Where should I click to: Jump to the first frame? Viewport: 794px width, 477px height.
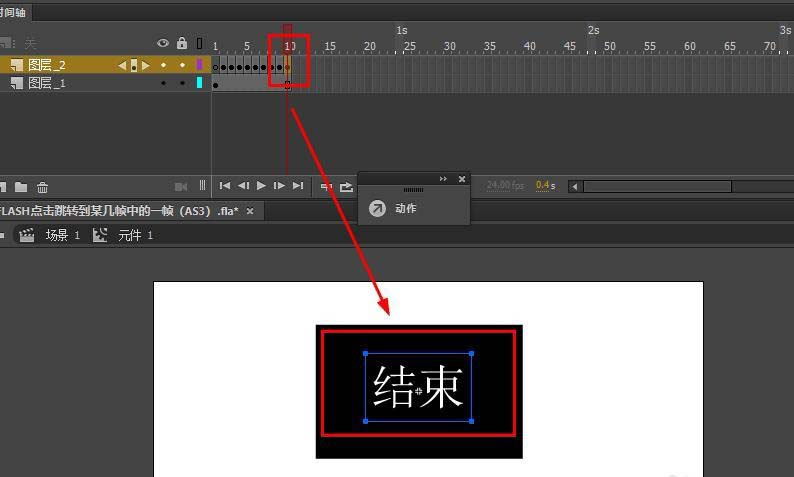tap(225, 186)
